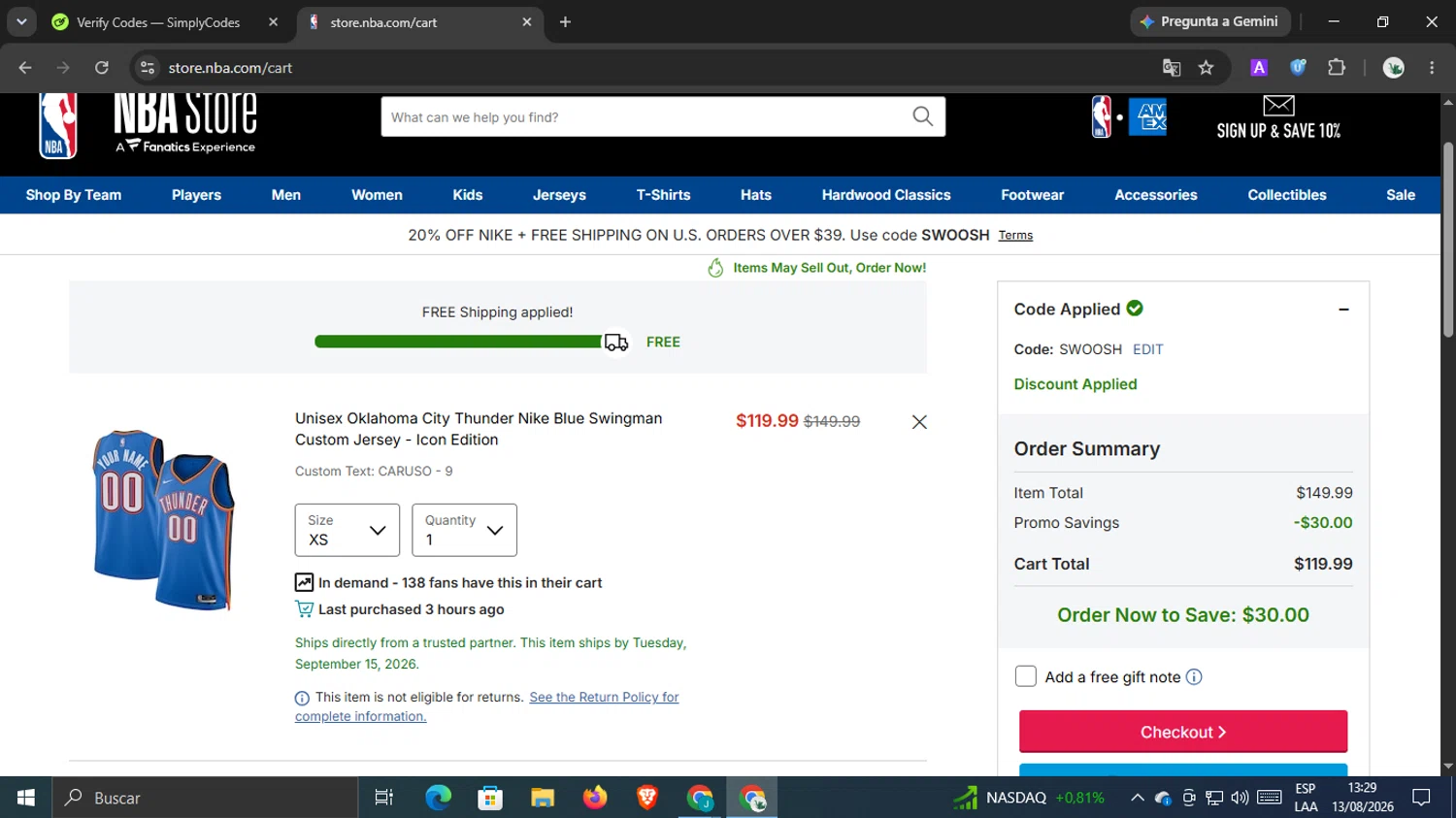Open Google Translate icon in address bar
This screenshot has width=1456, height=818.
pos(1172,68)
